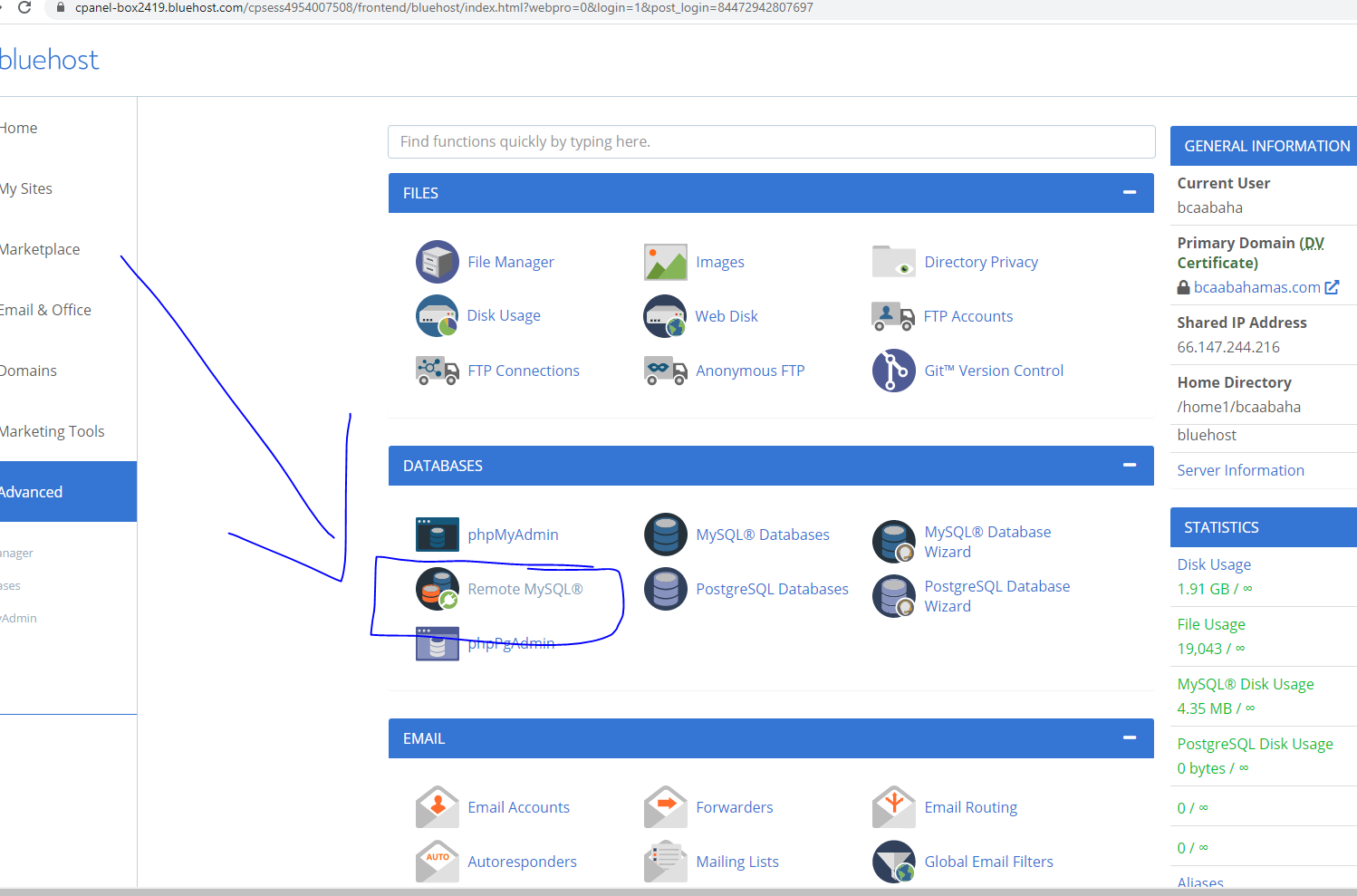Click the Disk Usage icon in Files
The width and height of the screenshot is (1357, 896).
pyautogui.click(x=437, y=316)
